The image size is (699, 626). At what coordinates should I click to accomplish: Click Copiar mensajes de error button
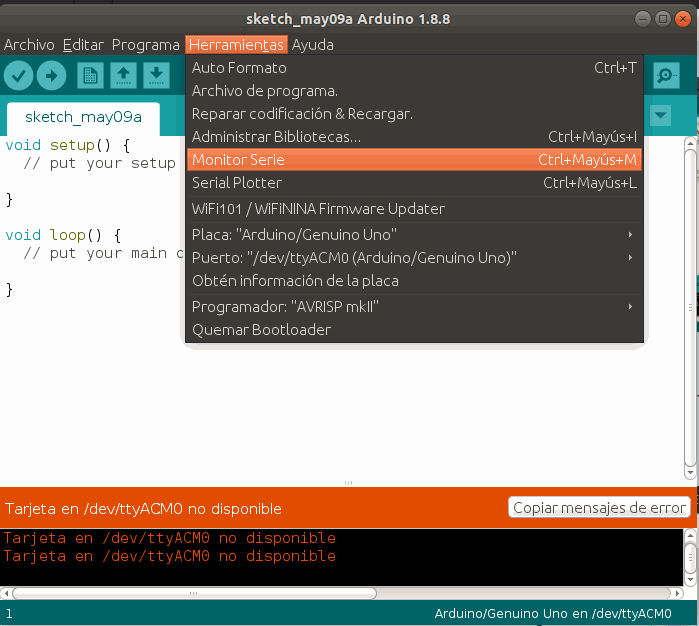click(599, 507)
